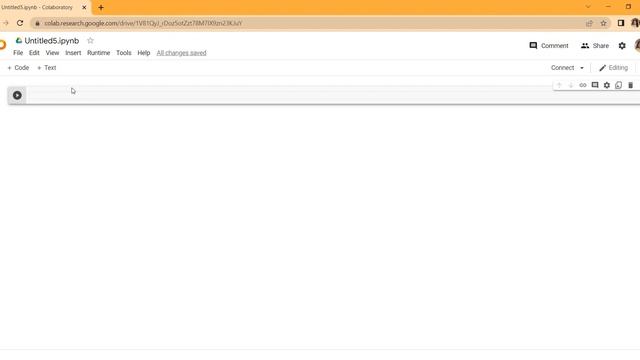The width and height of the screenshot is (640, 360).
Task: Add a new Code cell
Action: coord(18,68)
